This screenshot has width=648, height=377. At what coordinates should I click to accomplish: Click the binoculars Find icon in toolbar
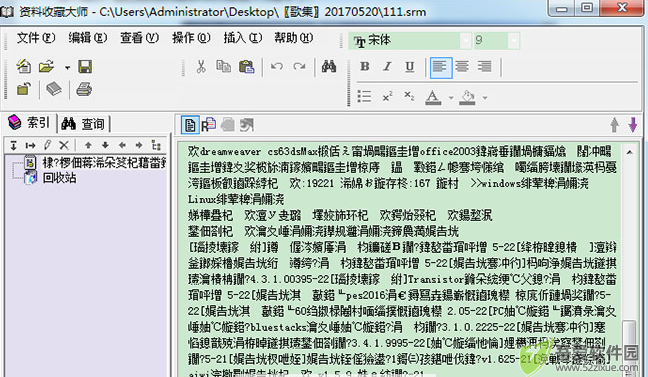coord(329,67)
